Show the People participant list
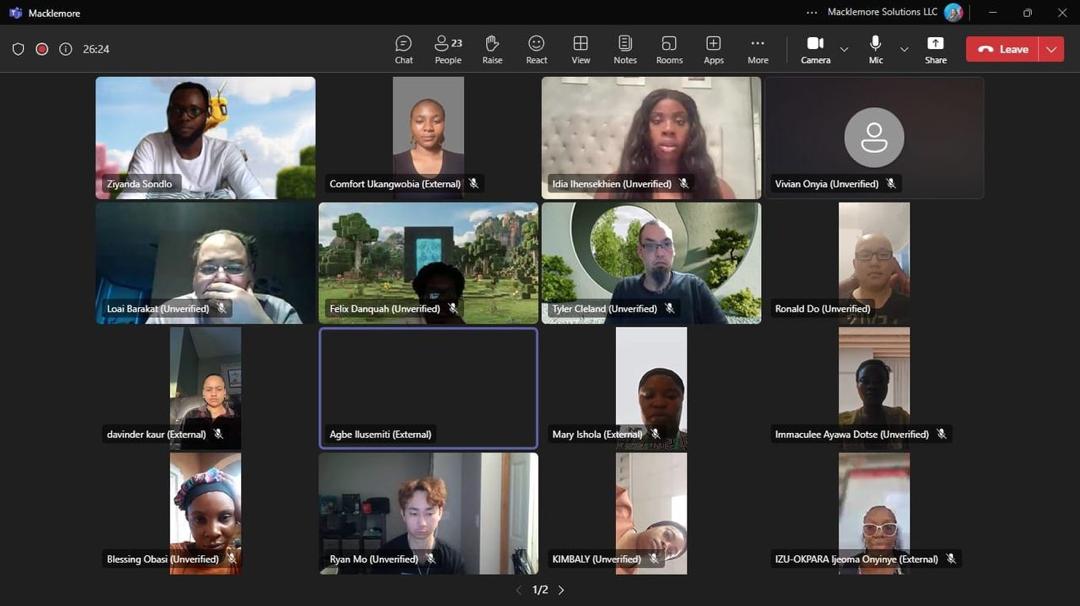Viewport: 1080px width, 606px height. click(x=448, y=49)
